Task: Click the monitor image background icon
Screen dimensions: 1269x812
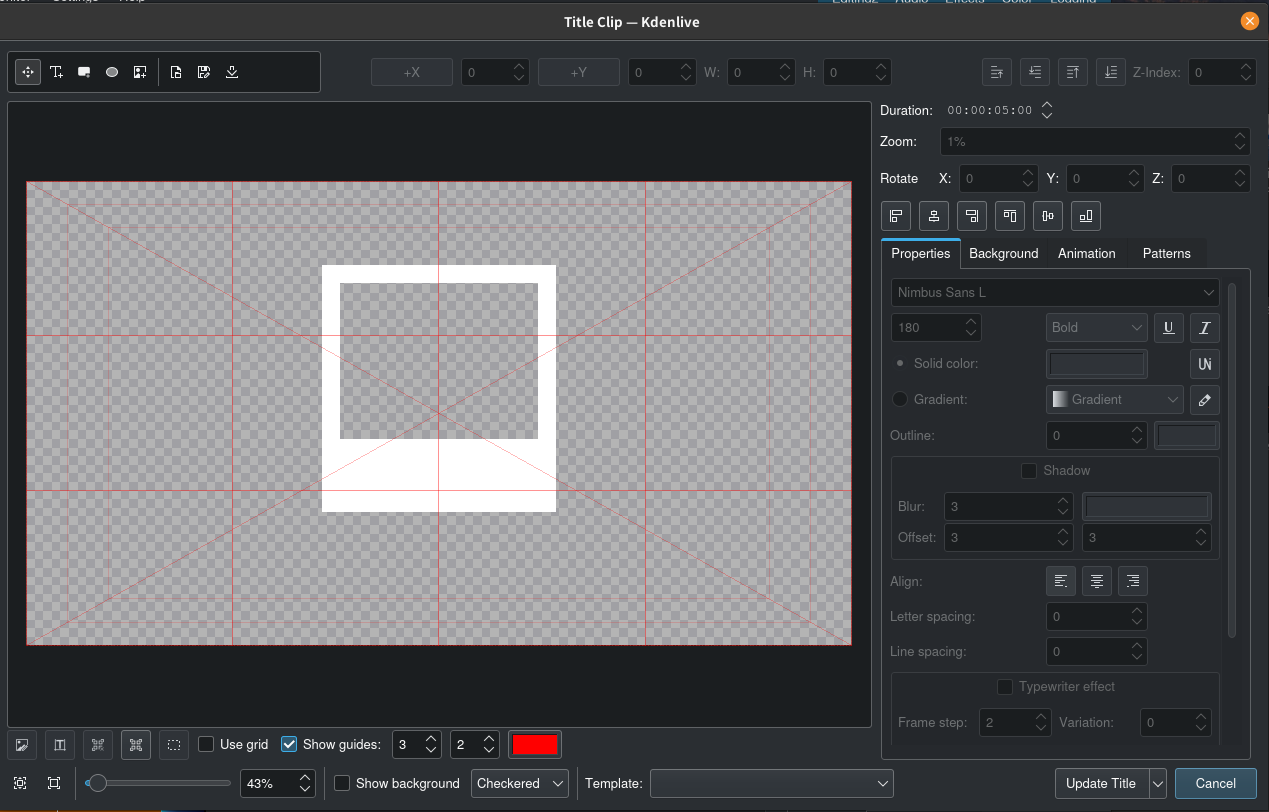Action: coord(22,744)
